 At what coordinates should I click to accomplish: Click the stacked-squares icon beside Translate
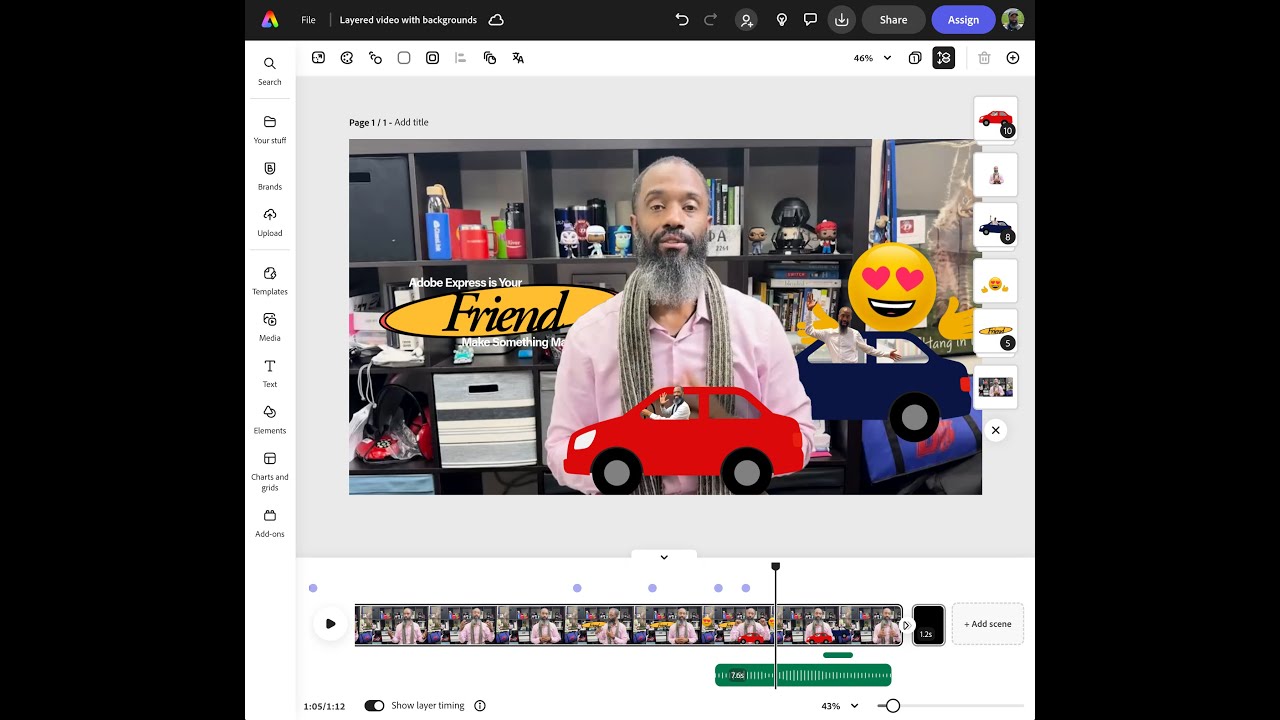point(490,58)
